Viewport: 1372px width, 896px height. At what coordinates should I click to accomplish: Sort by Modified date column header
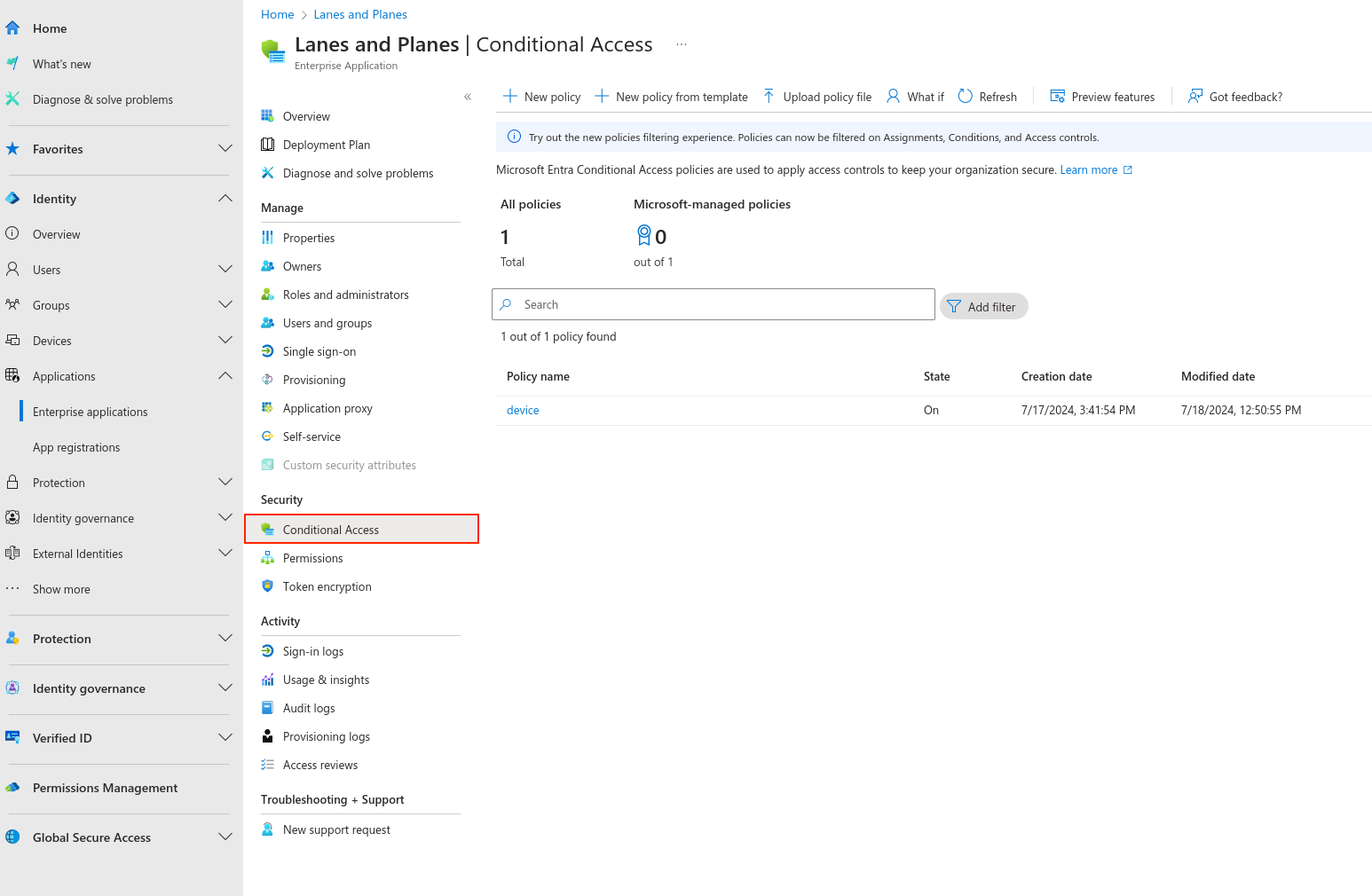click(1218, 376)
